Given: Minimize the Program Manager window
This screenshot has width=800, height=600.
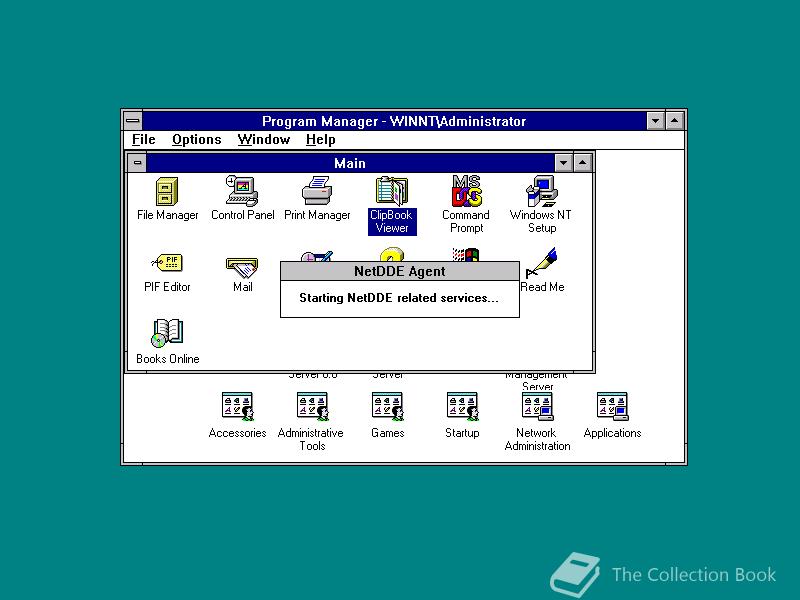Looking at the screenshot, I should (655, 121).
